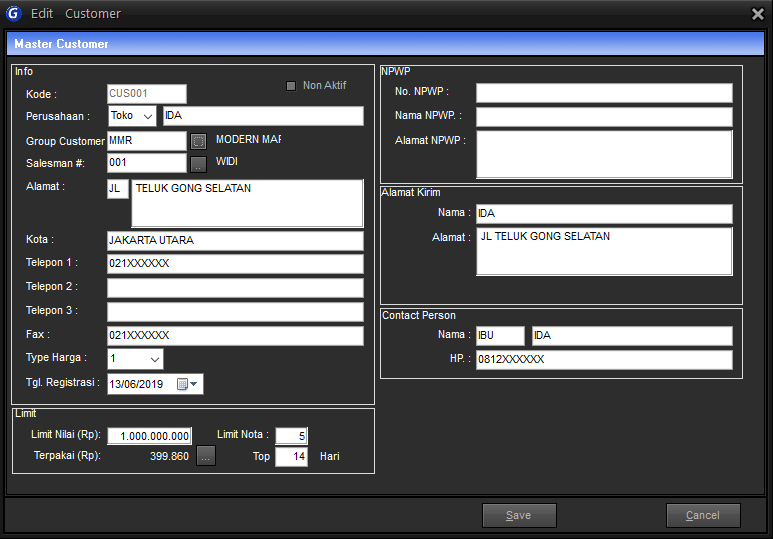Click the G application logo icon
The image size is (773, 539).
(x=13, y=13)
